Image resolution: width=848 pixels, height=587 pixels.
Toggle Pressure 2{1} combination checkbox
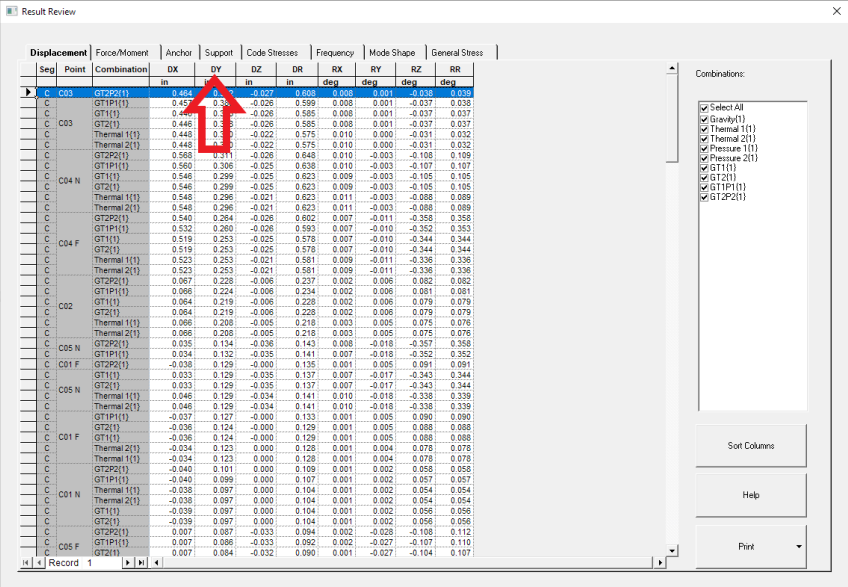coord(704,158)
